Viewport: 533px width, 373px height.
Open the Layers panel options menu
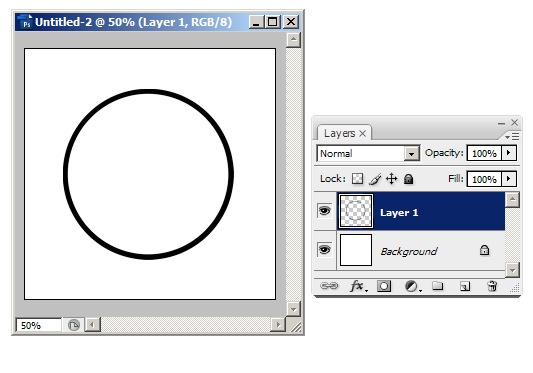point(512,136)
